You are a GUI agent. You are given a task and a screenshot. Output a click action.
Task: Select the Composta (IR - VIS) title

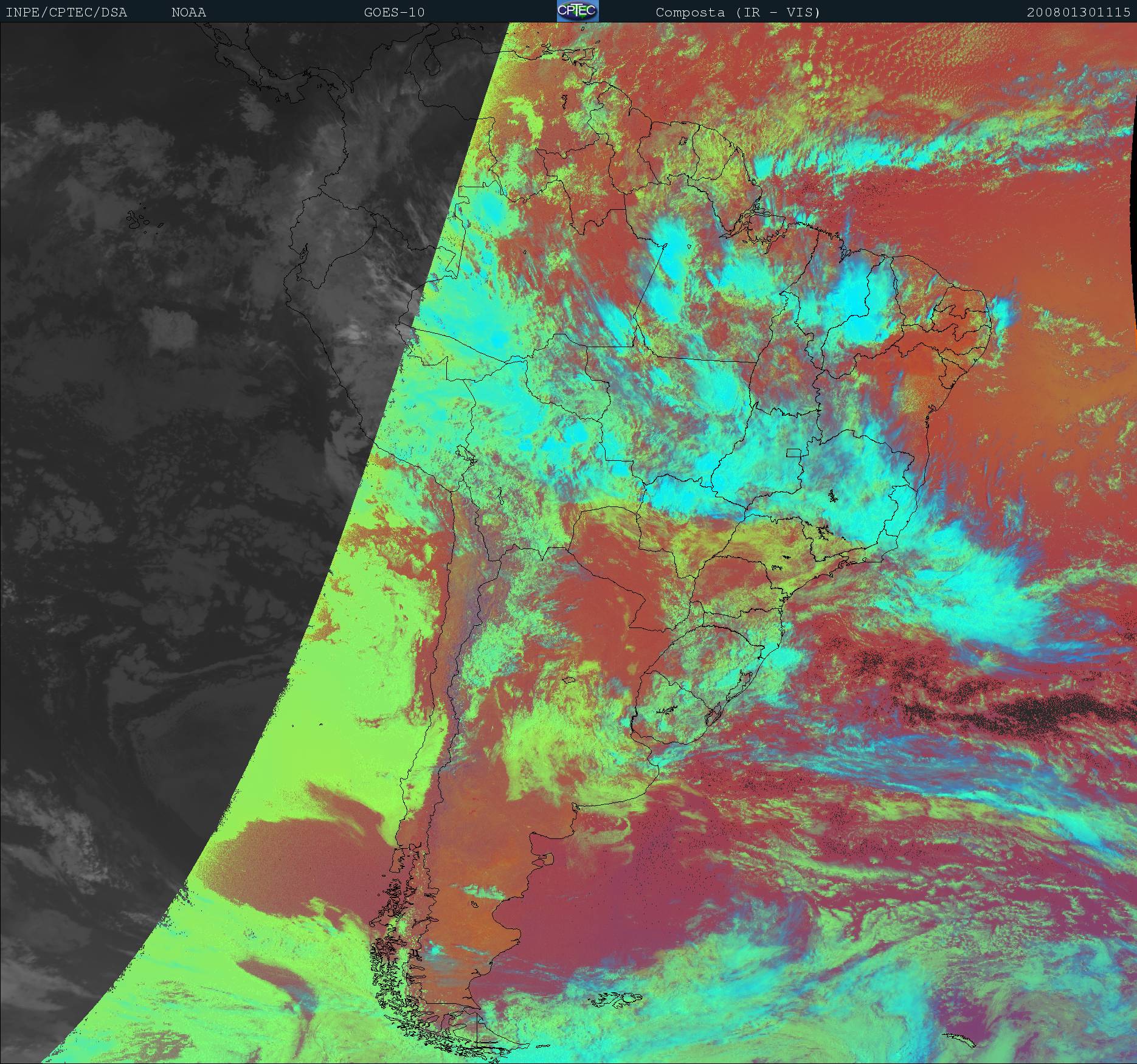(738, 12)
